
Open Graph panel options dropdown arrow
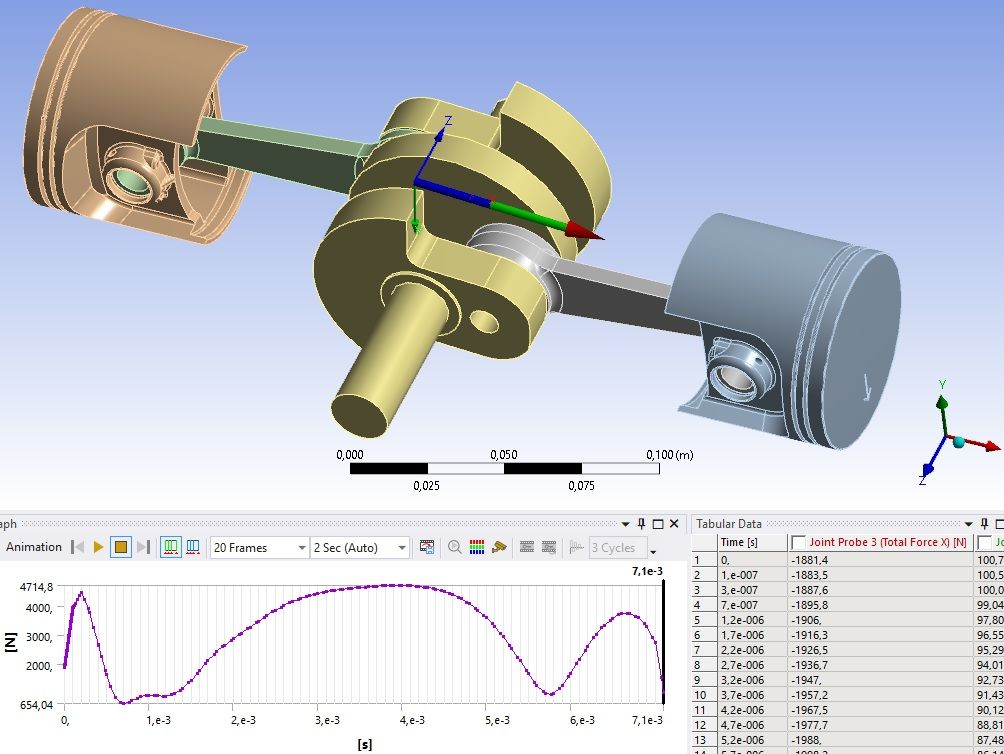[x=625, y=524]
